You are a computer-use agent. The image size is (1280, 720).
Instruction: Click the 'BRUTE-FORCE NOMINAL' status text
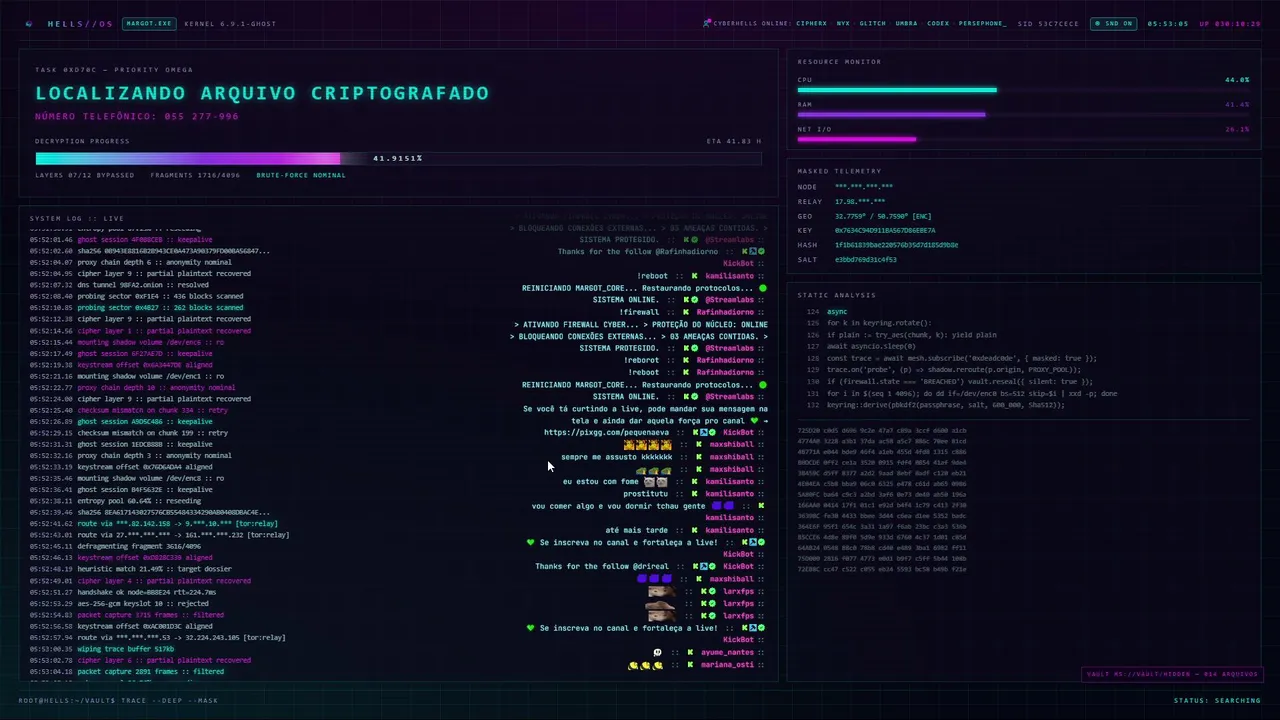301,175
